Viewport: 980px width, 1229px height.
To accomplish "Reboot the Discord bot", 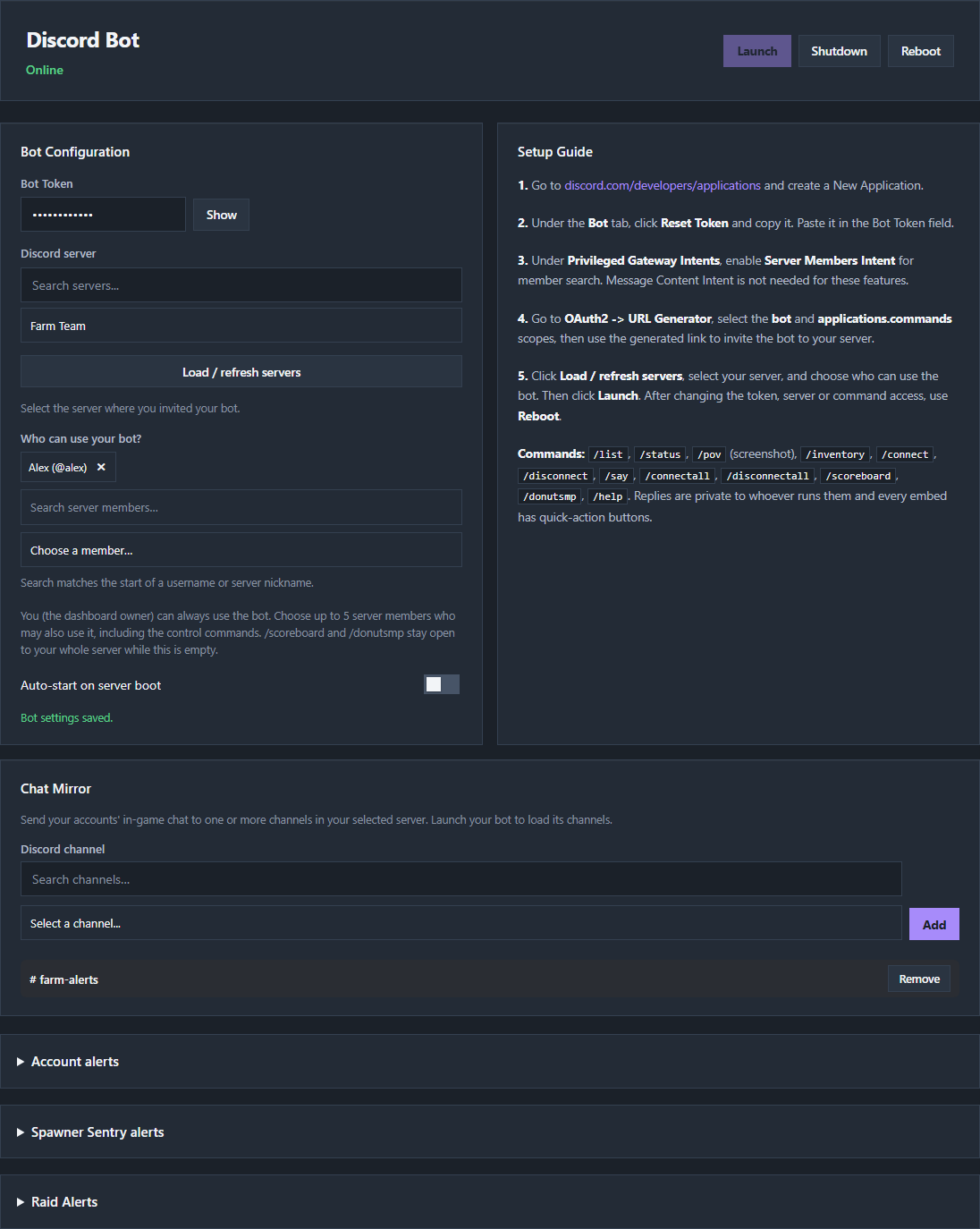I will tap(921, 51).
